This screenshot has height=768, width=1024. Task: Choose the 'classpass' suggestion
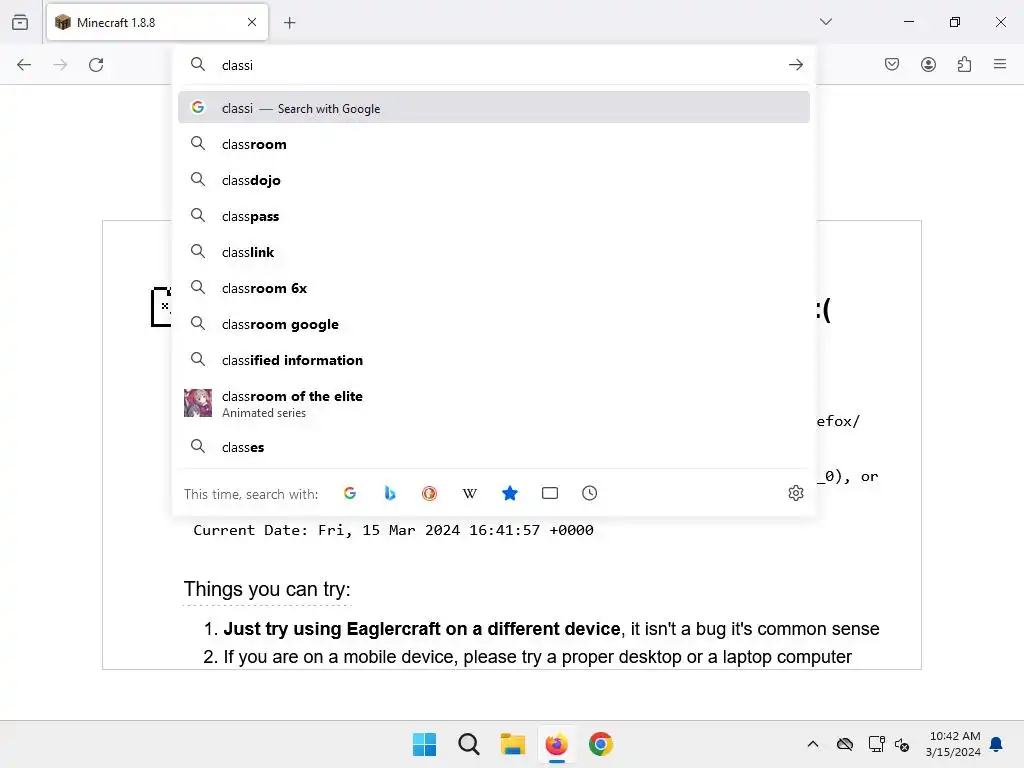(x=494, y=216)
